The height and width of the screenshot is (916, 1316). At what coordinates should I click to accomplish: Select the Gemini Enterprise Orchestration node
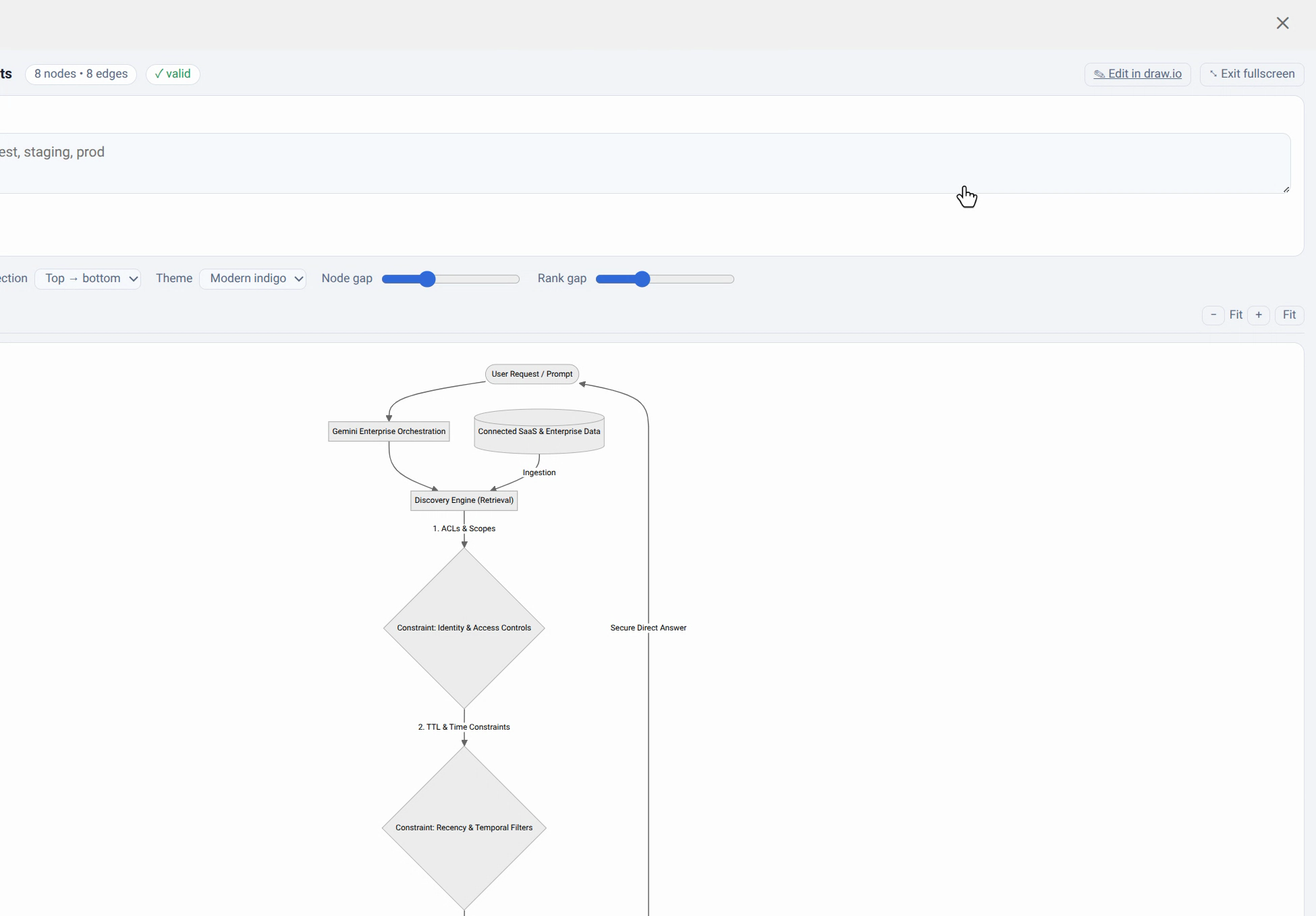click(389, 431)
